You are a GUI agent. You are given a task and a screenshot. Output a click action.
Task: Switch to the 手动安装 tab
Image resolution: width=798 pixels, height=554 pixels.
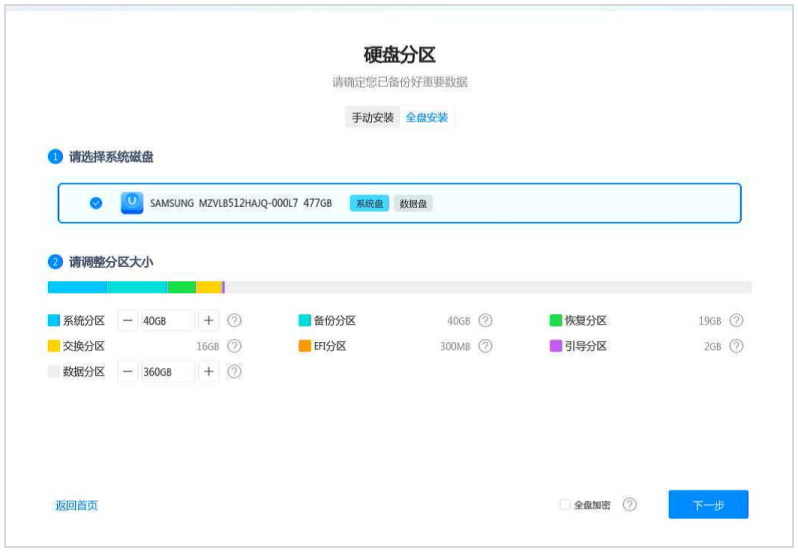point(373,118)
